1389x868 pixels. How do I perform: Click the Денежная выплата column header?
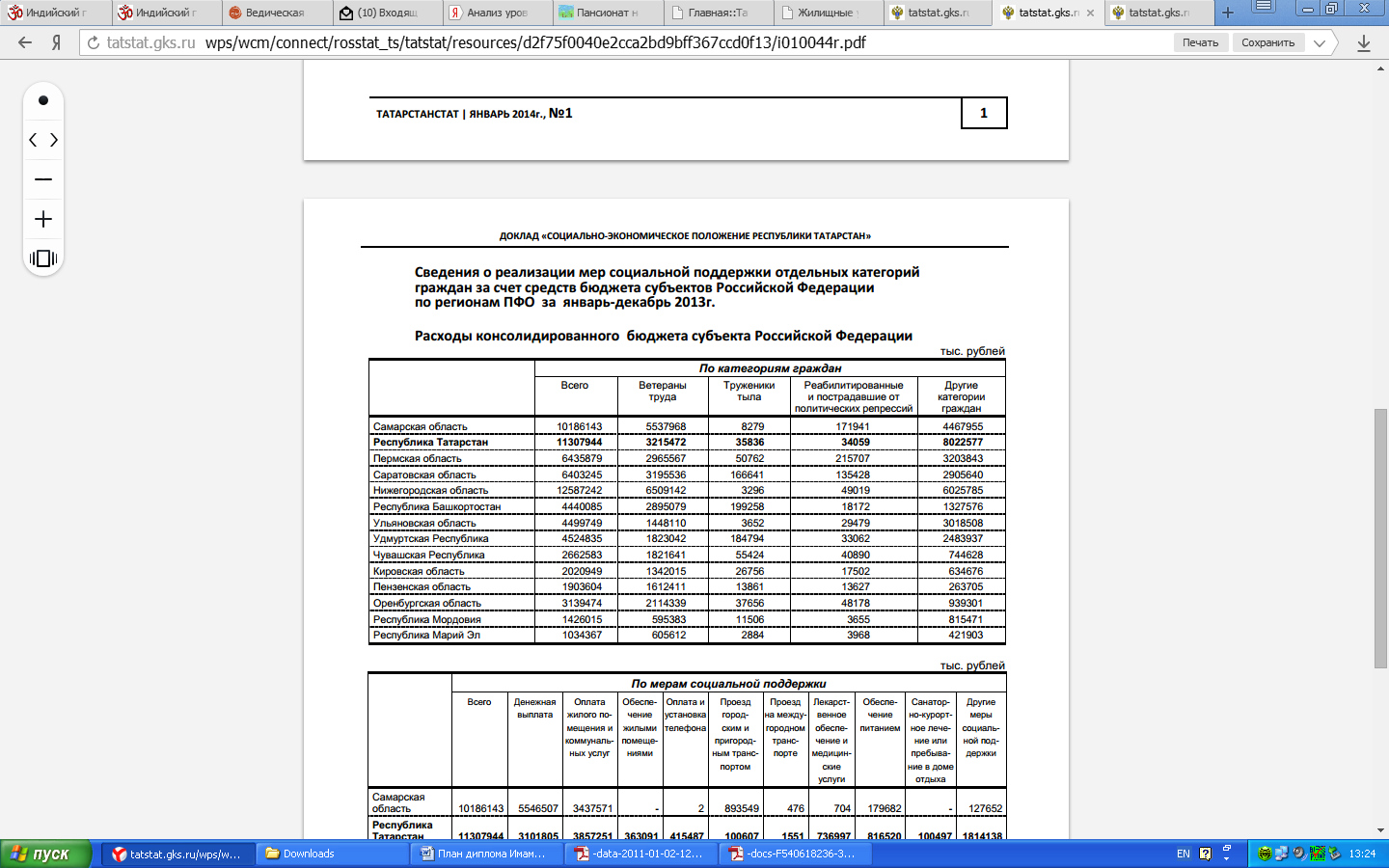pyautogui.click(x=534, y=709)
